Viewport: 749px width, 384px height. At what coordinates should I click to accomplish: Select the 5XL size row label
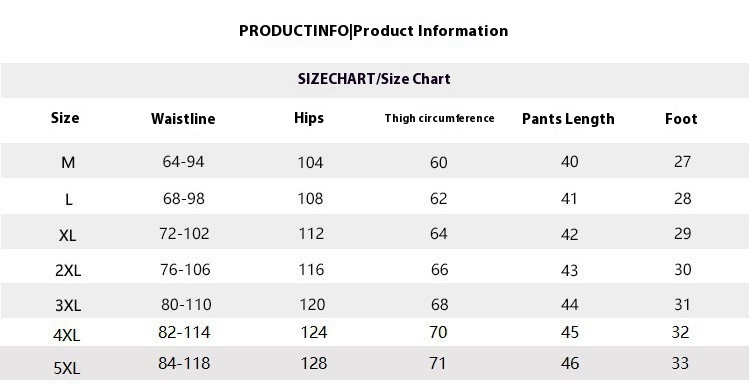tap(67, 368)
